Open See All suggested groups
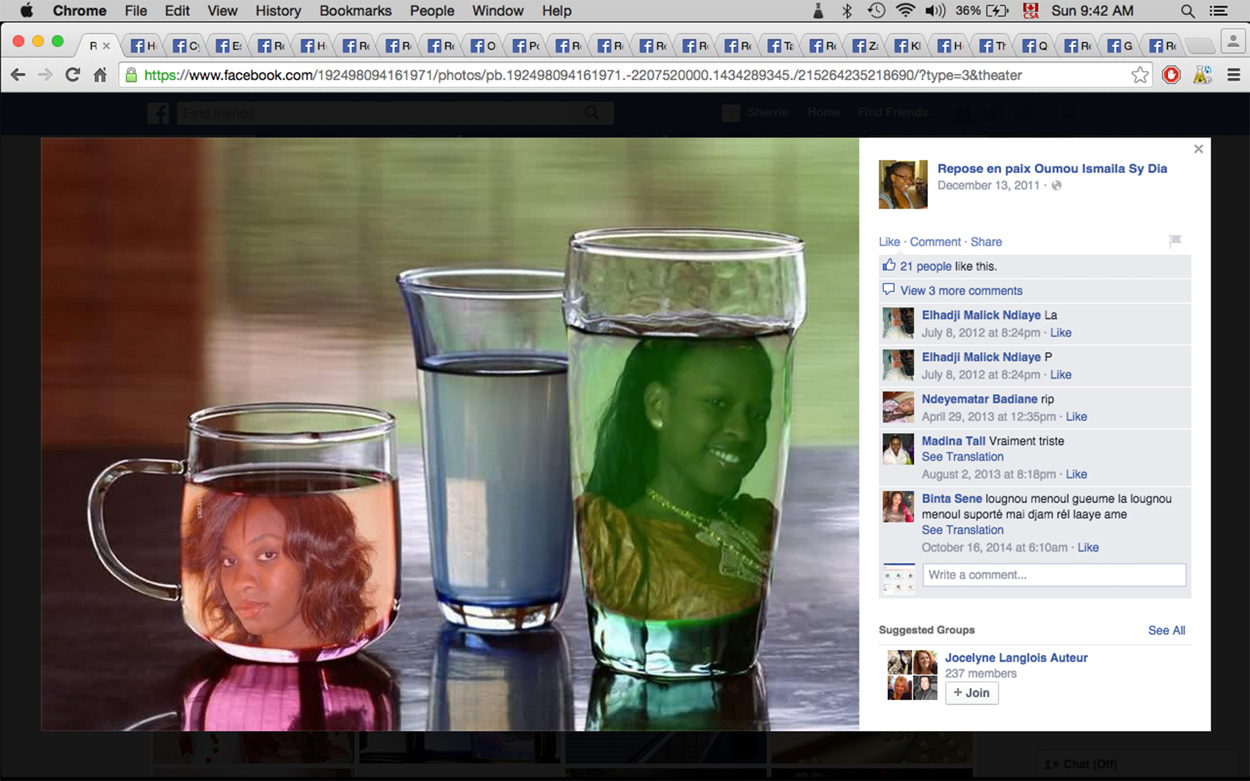Screen dimensions: 1250x781 click(1166, 630)
